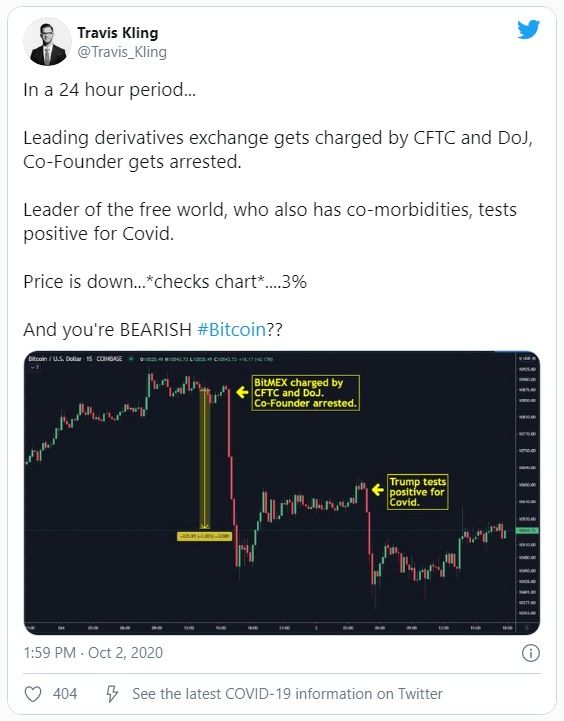Click the lightning bolt icon
Screen dimensions: 564x721
click(112, 694)
